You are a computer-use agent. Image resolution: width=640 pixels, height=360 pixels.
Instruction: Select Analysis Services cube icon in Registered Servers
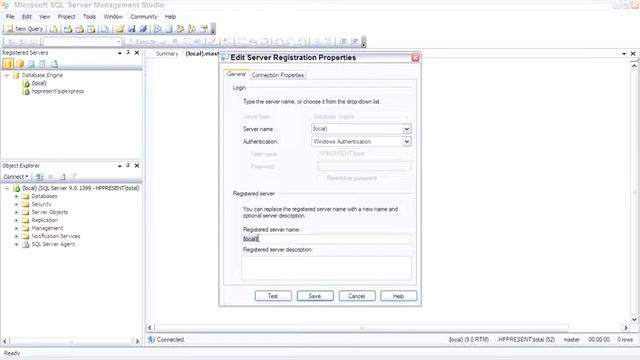click(20, 64)
